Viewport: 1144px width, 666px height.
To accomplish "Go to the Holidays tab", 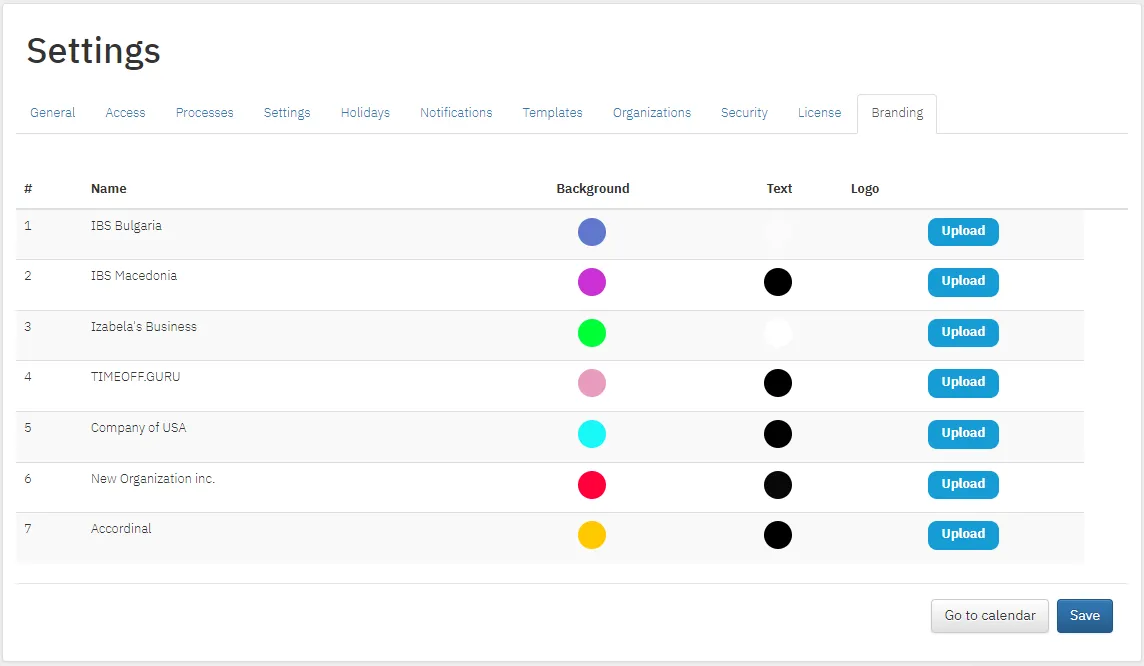I will (x=365, y=113).
